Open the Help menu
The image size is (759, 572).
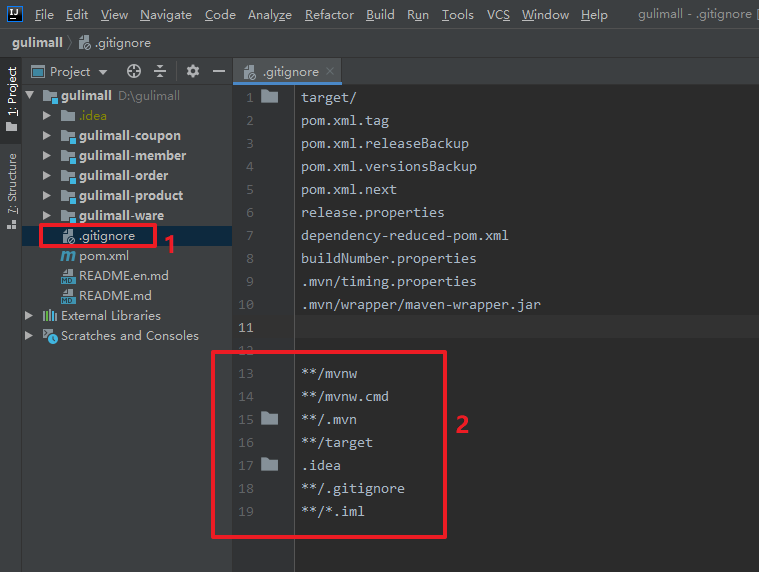[x=594, y=15]
